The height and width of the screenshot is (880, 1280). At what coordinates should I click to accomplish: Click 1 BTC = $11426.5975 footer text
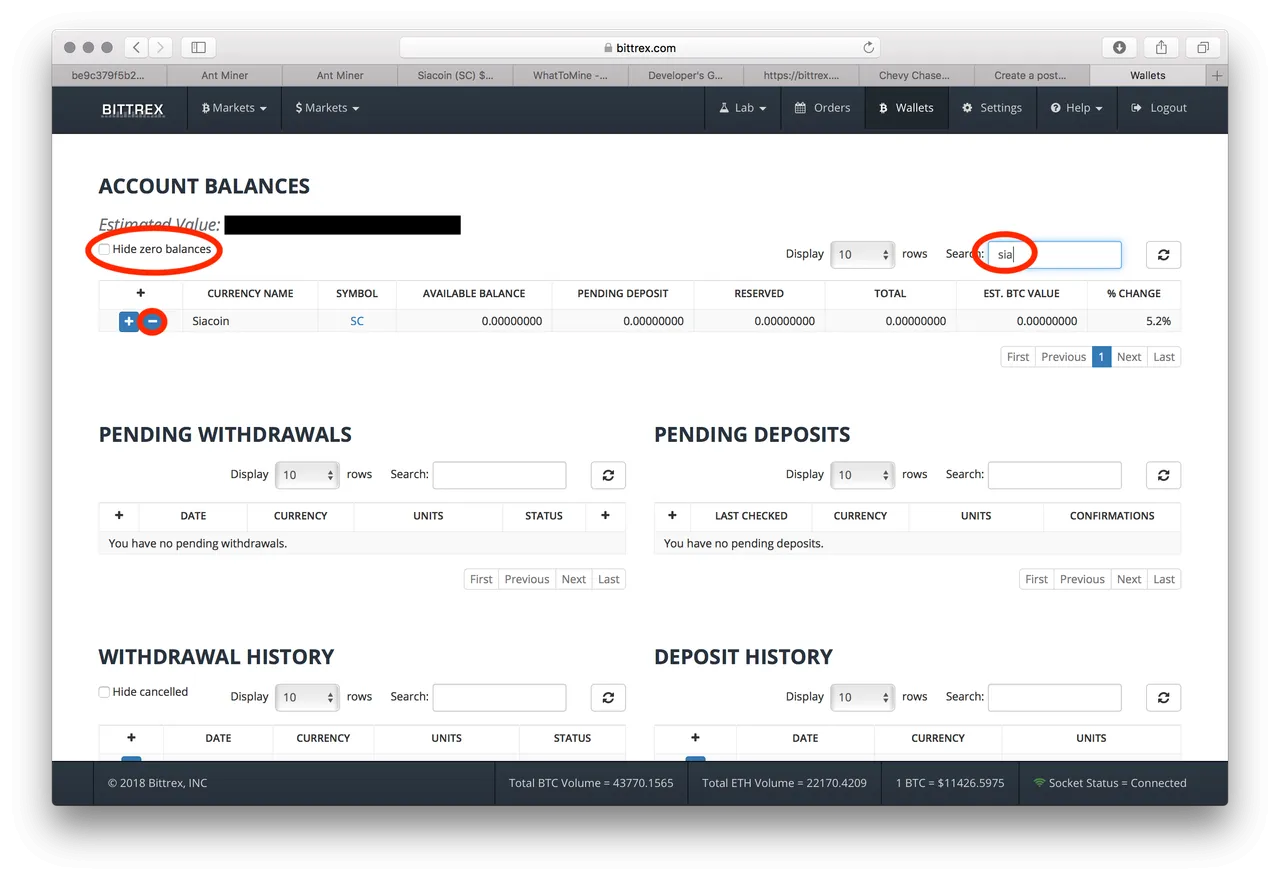pyautogui.click(x=950, y=783)
